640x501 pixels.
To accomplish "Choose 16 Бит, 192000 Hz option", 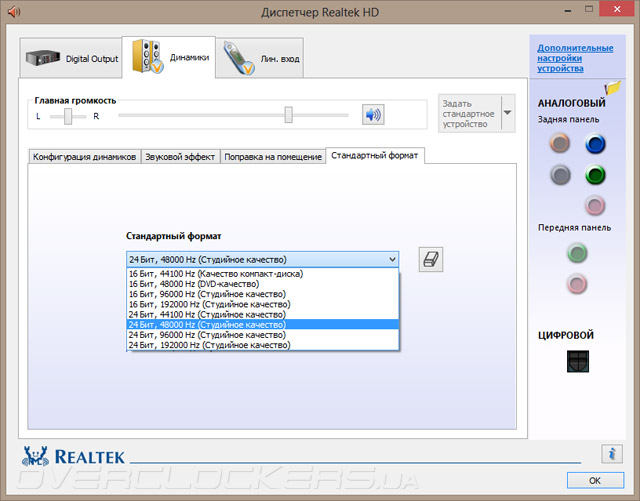I will [262, 304].
